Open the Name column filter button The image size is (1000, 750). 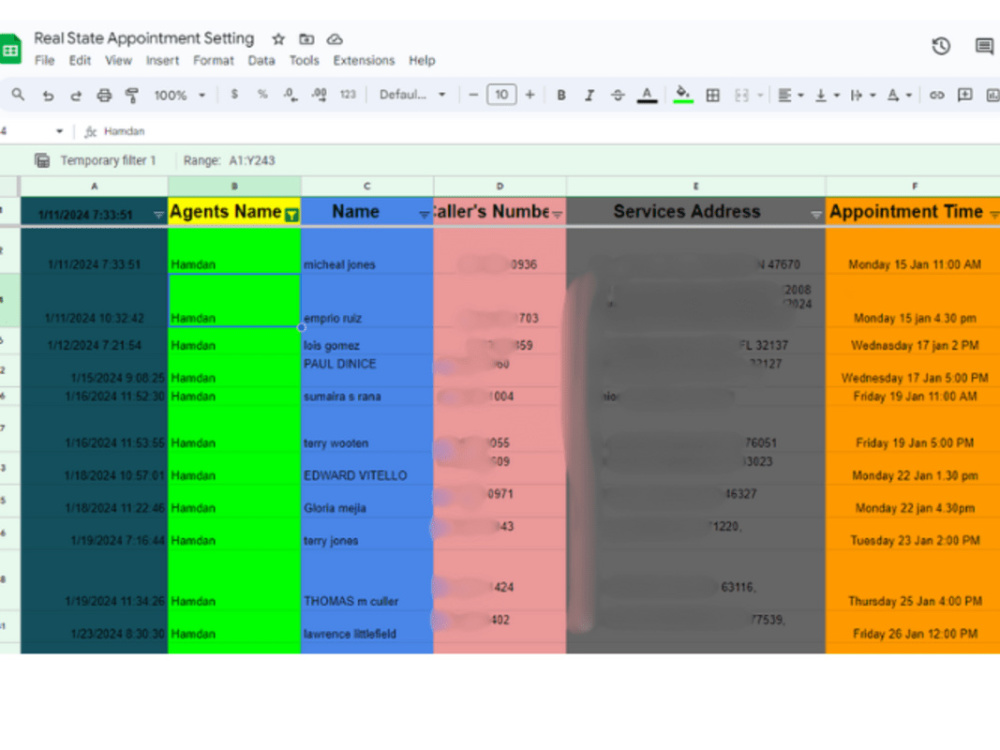click(x=424, y=214)
